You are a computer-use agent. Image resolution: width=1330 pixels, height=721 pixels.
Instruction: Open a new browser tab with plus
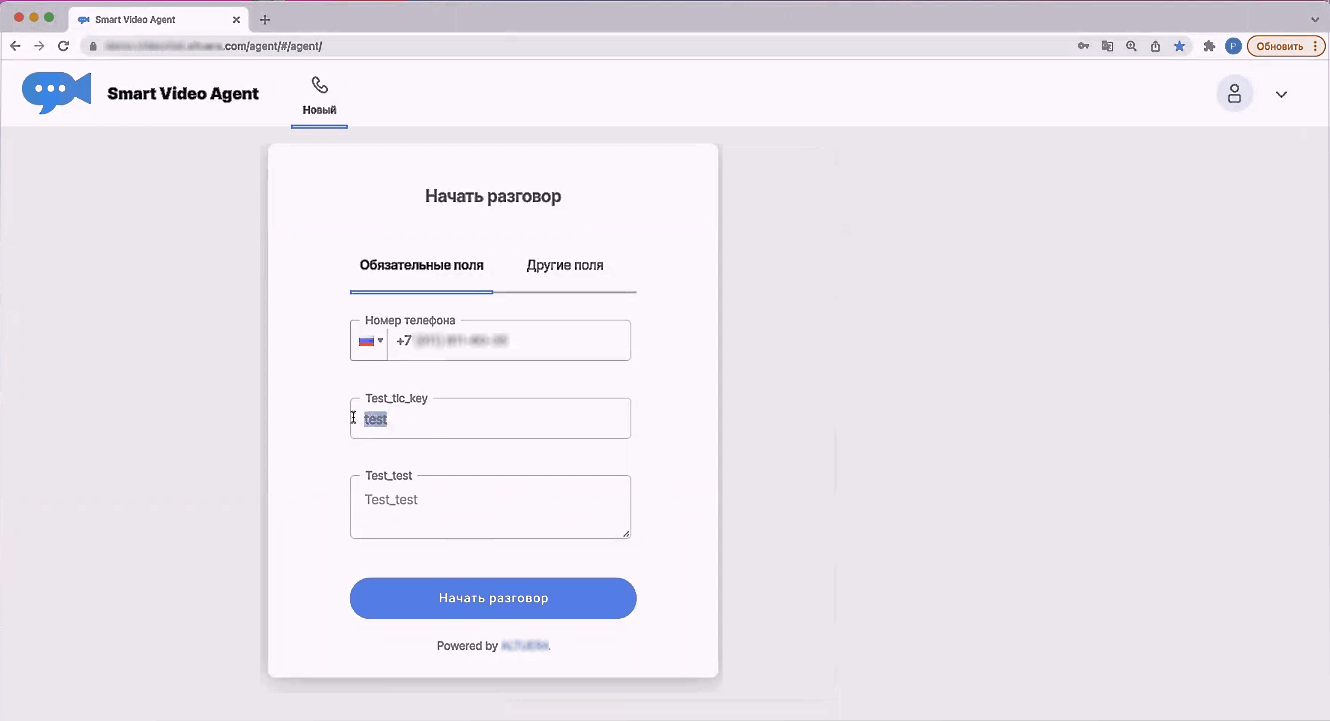coord(265,19)
